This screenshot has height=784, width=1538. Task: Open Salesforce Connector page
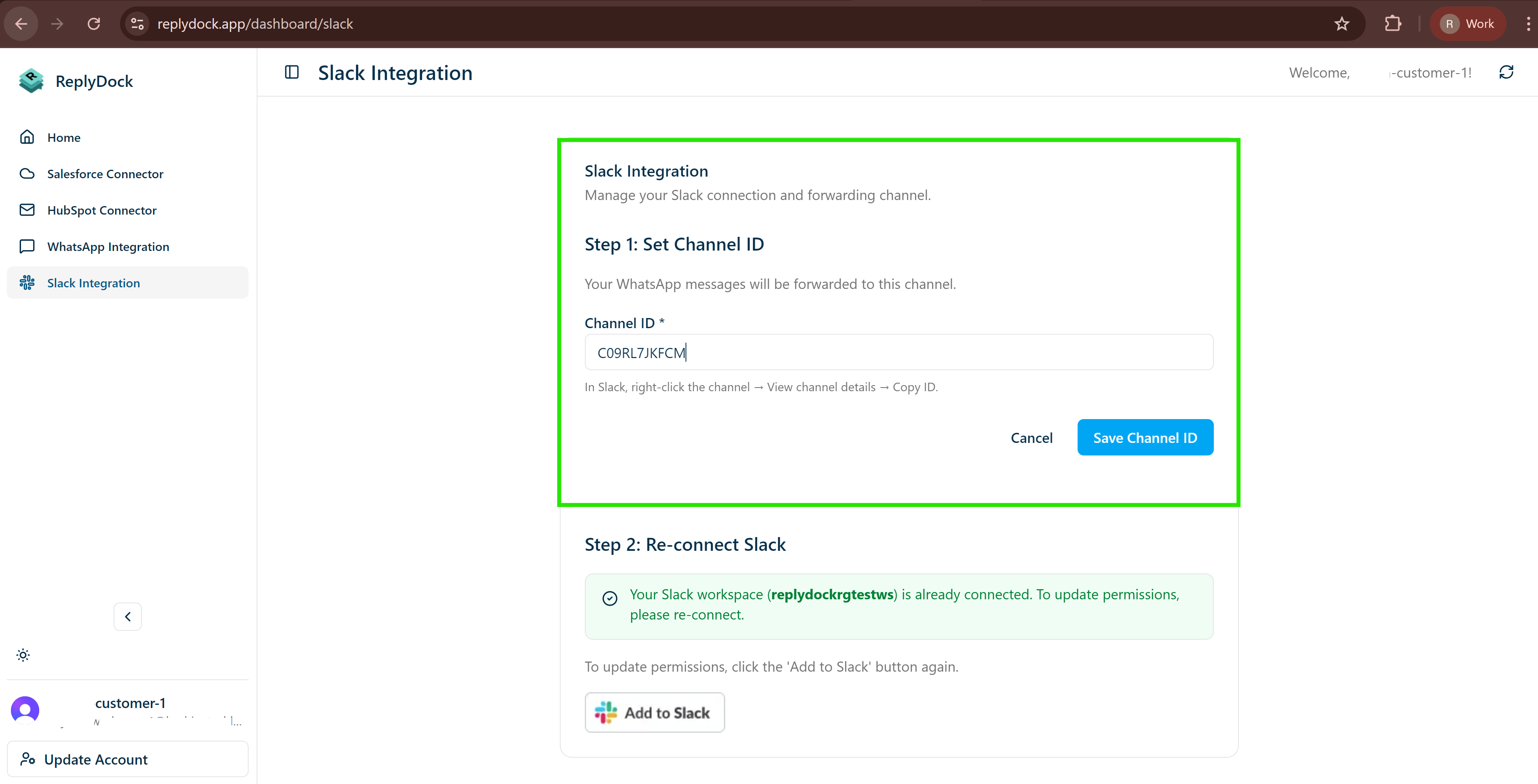click(x=105, y=174)
